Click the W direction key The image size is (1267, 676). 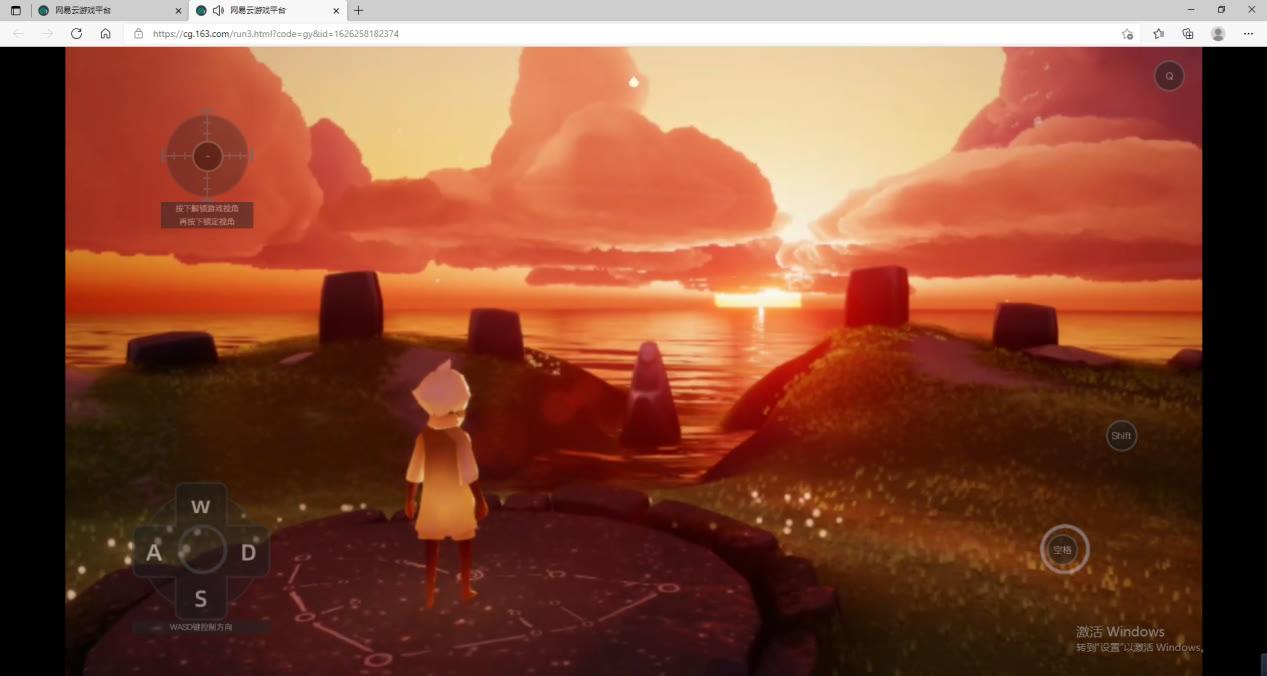pyautogui.click(x=201, y=506)
